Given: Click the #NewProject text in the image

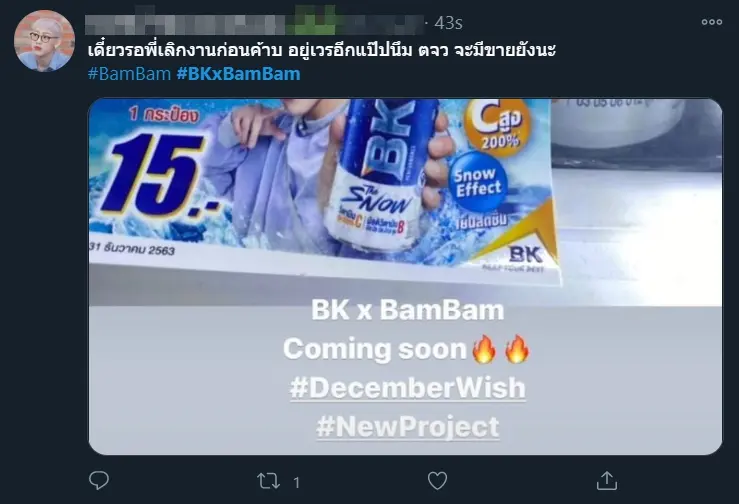Looking at the screenshot, I should pos(408,427).
